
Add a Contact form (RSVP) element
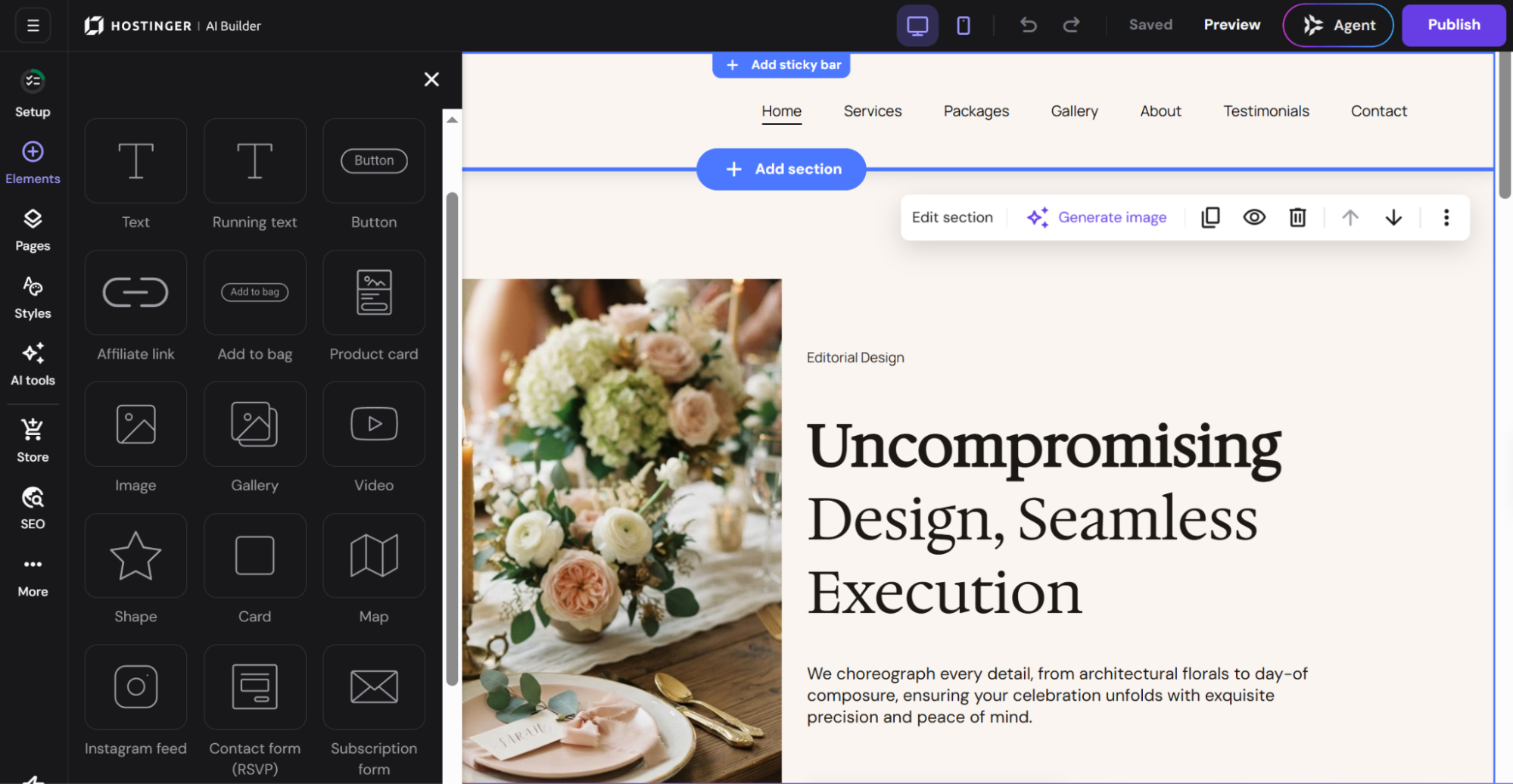click(255, 686)
